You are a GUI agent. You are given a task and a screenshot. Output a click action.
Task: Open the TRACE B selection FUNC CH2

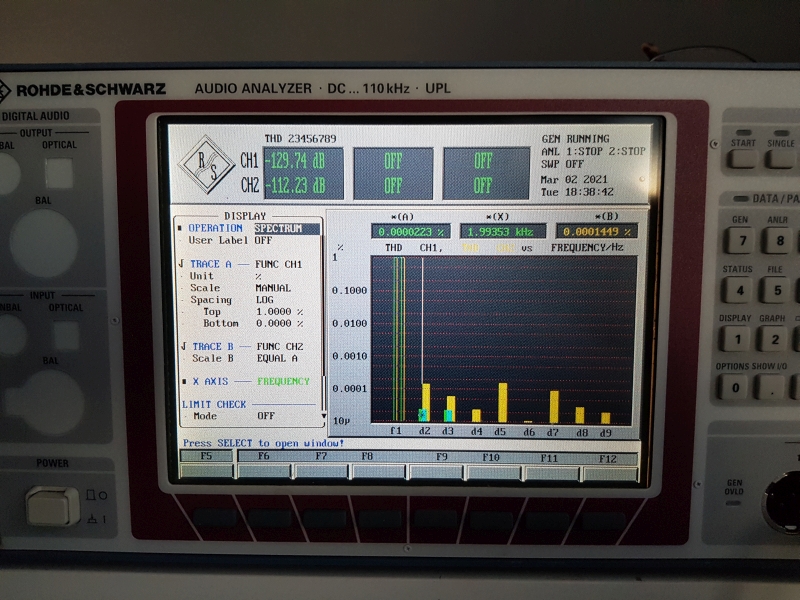pyautogui.click(x=280, y=346)
